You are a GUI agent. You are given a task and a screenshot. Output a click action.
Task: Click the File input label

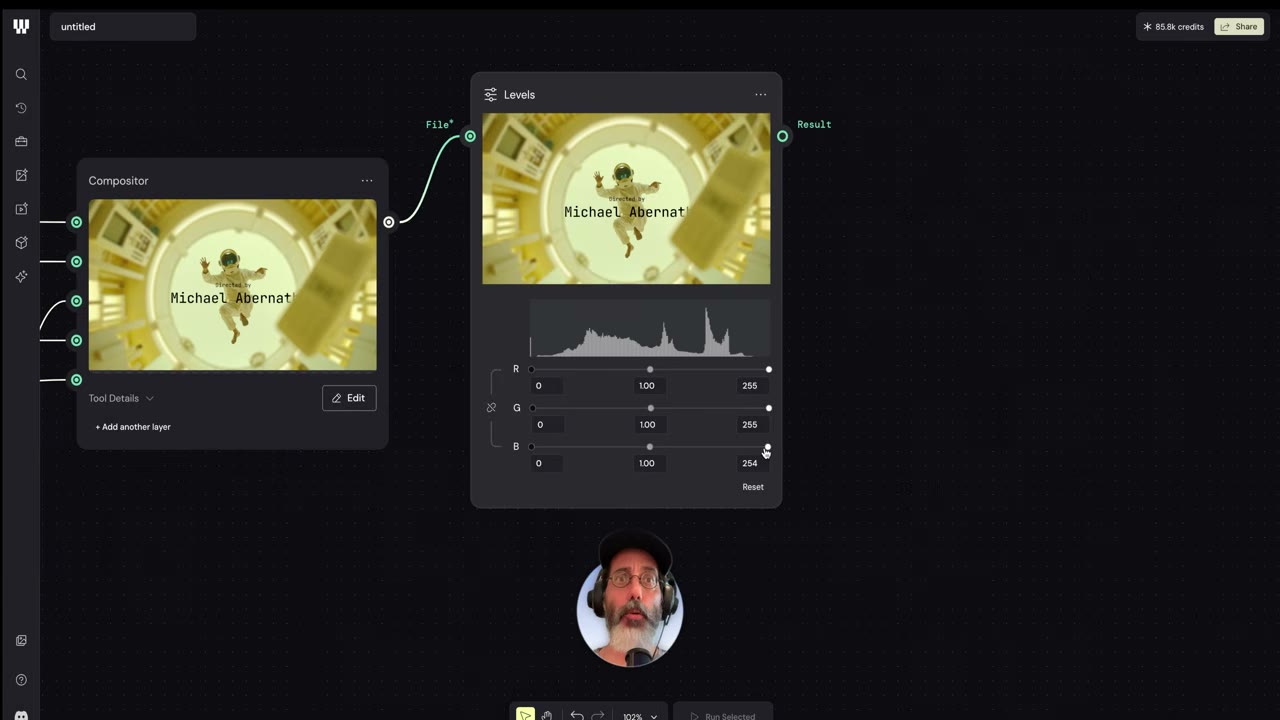[x=439, y=125]
